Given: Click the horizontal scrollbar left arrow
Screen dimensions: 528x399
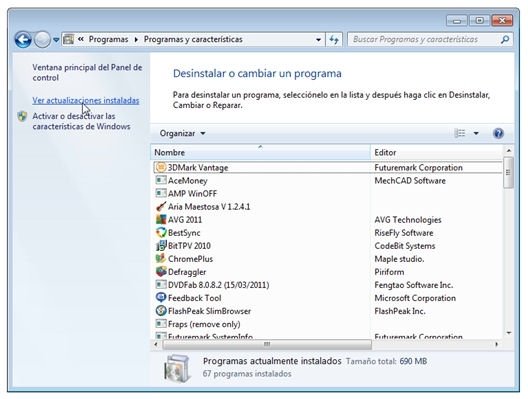Looking at the screenshot, I should point(156,344).
